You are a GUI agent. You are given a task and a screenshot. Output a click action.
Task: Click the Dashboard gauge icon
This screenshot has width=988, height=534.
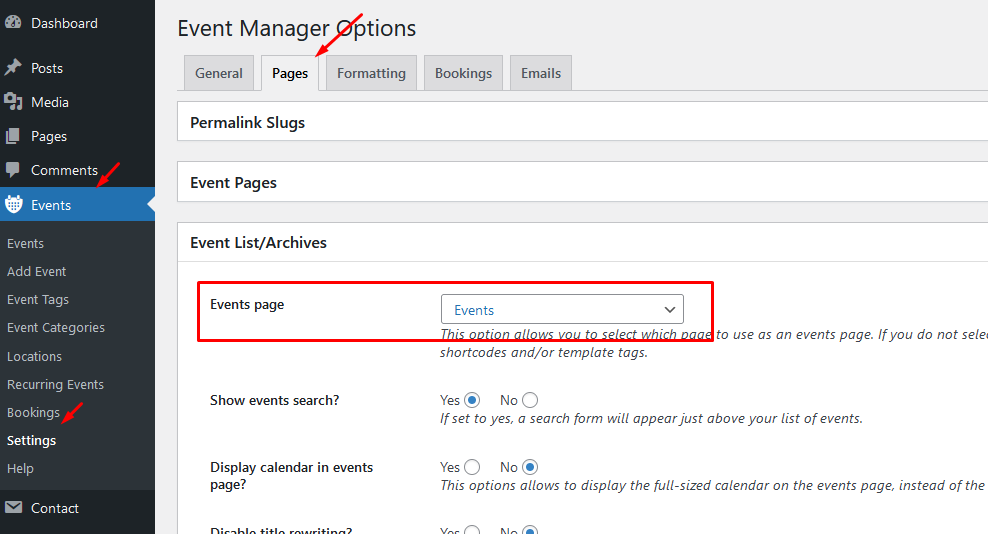pyautogui.click(x=13, y=23)
